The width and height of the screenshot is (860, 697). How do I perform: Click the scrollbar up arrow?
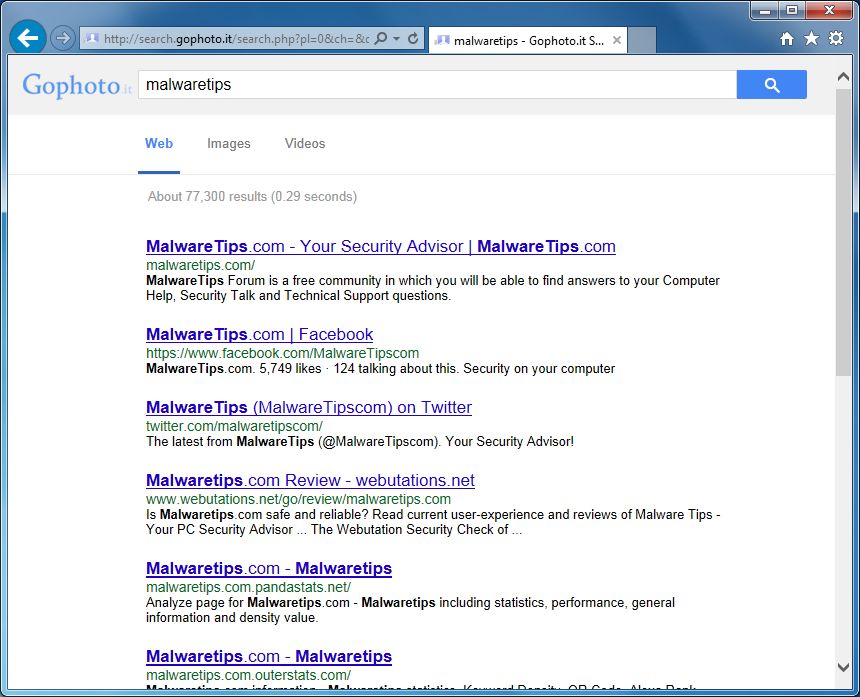(x=844, y=77)
